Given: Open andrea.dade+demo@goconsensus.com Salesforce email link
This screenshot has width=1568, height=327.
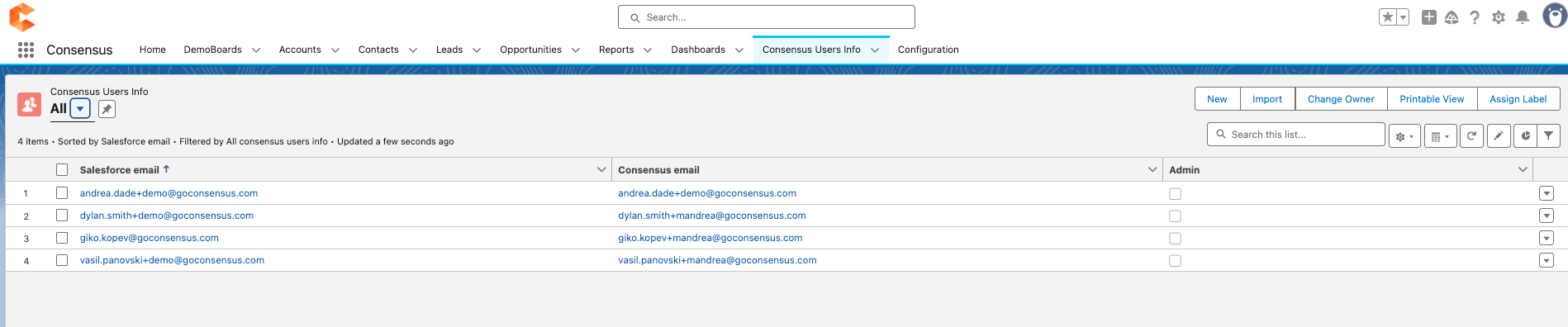Looking at the screenshot, I should click(x=169, y=193).
